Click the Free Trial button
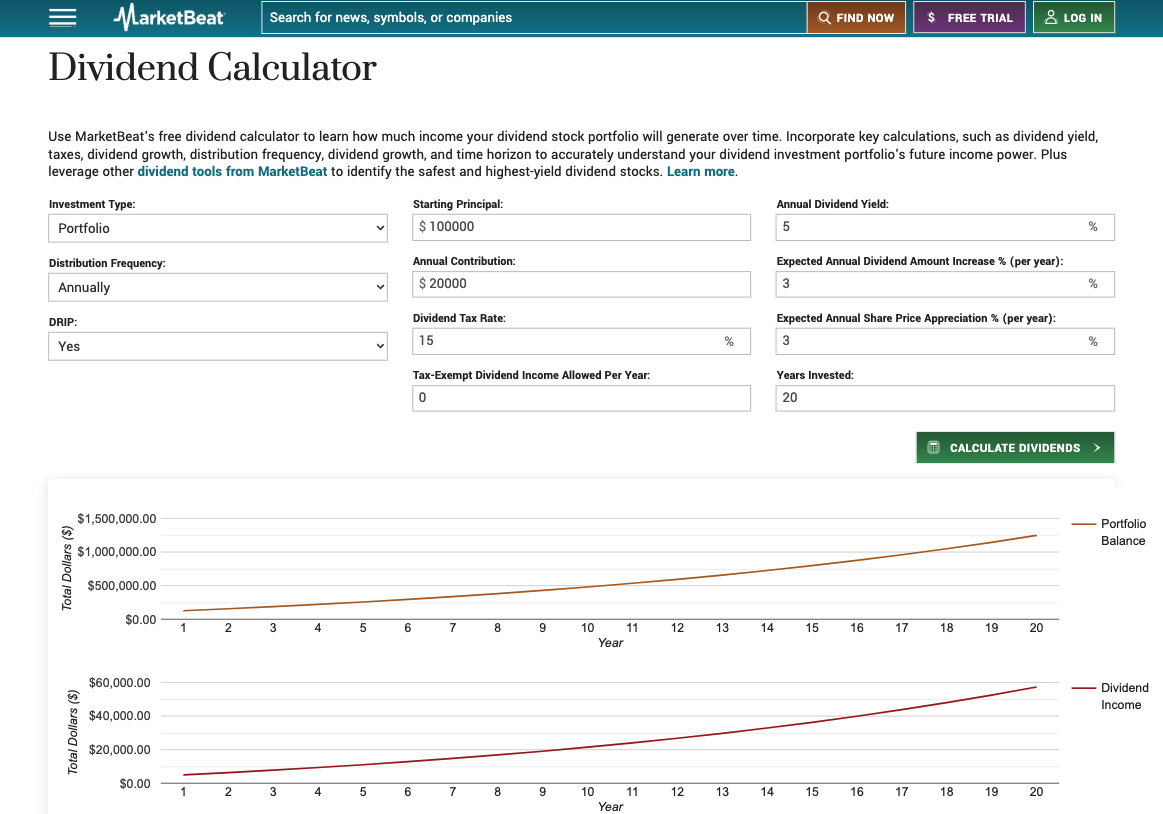Image resolution: width=1163 pixels, height=814 pixels. (969, 18)
